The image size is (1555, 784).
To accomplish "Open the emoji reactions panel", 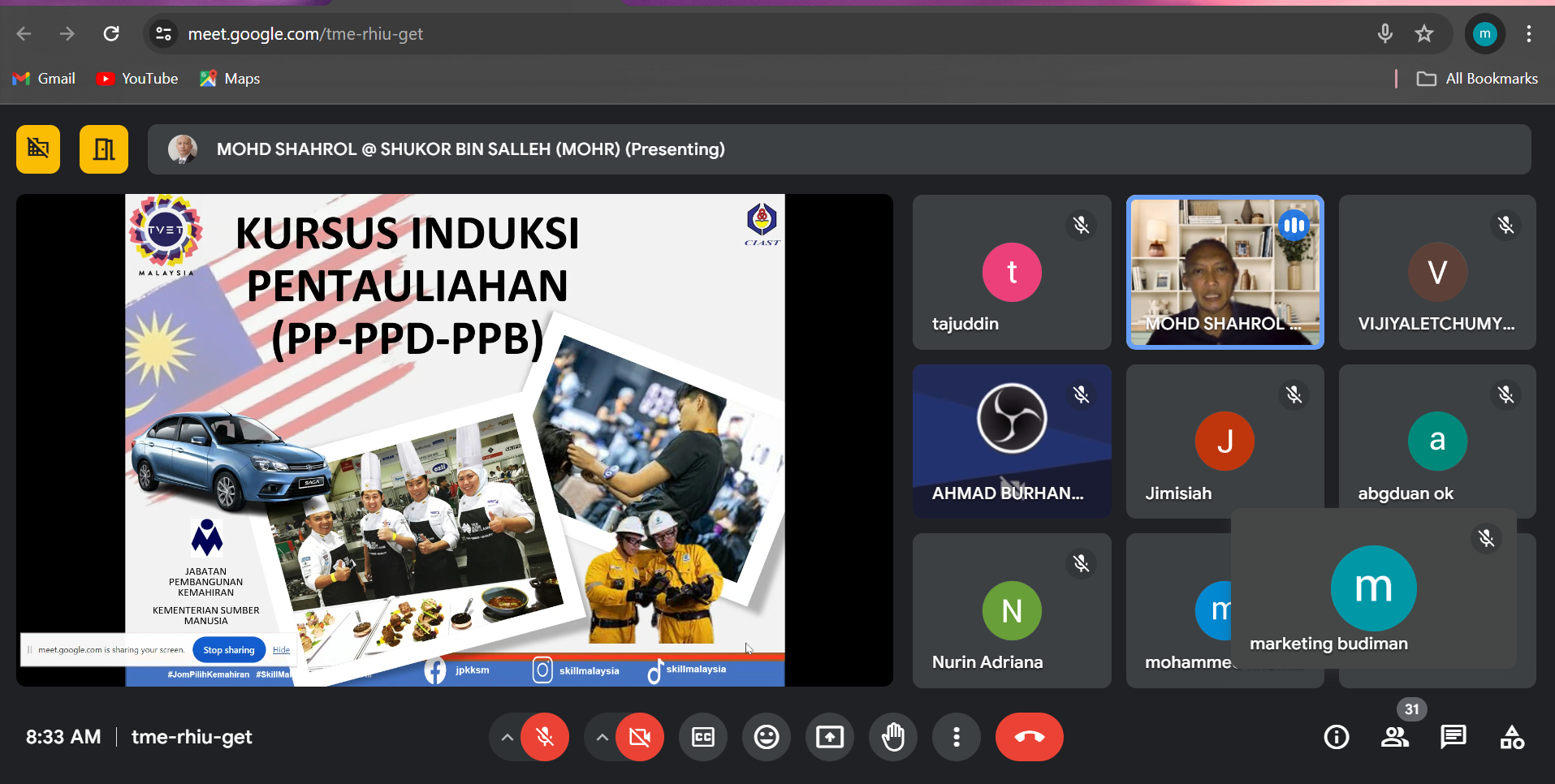I will [x=766, y=737].
